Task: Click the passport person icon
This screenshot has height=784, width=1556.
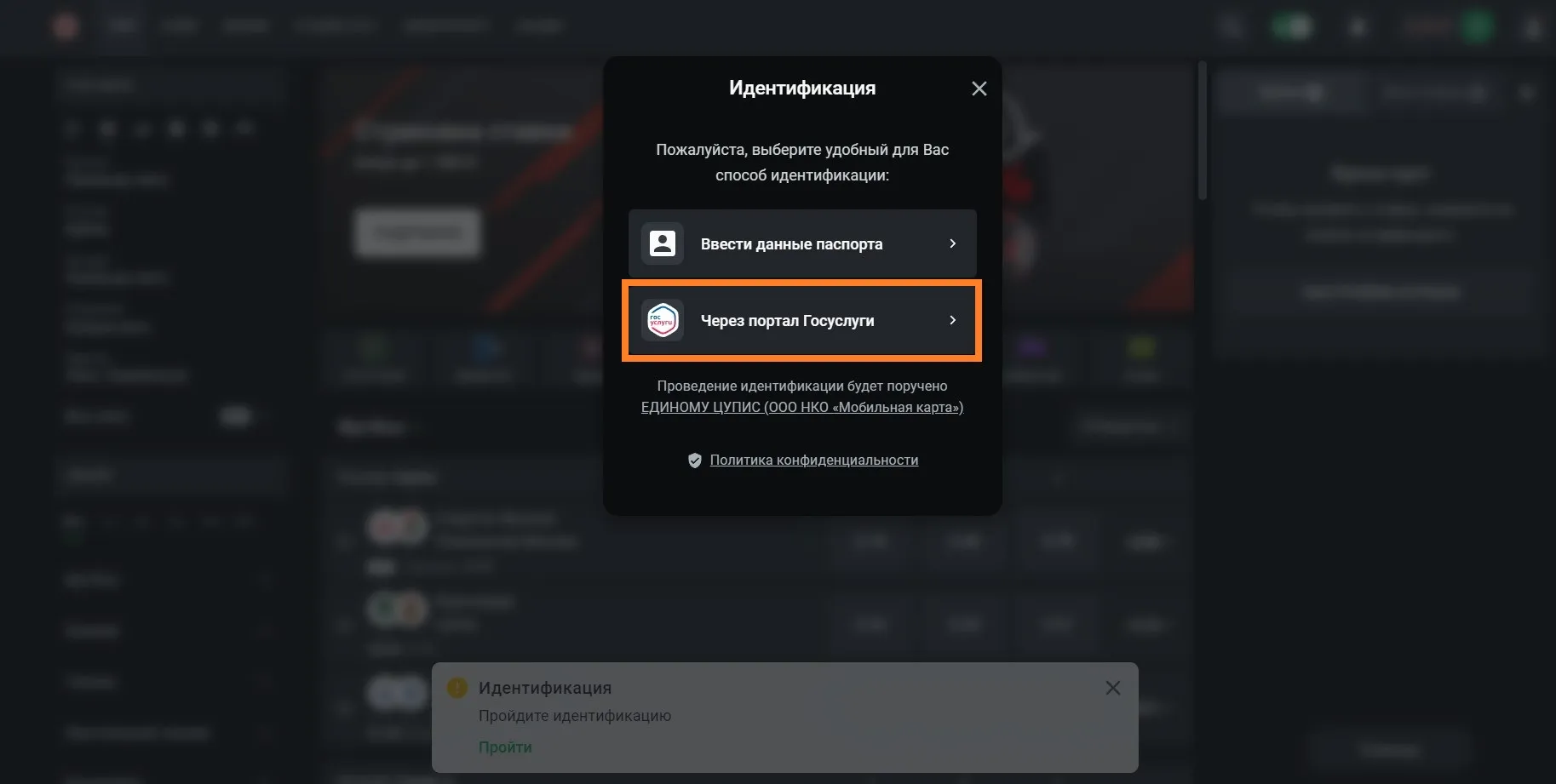Action: (663, 244)
